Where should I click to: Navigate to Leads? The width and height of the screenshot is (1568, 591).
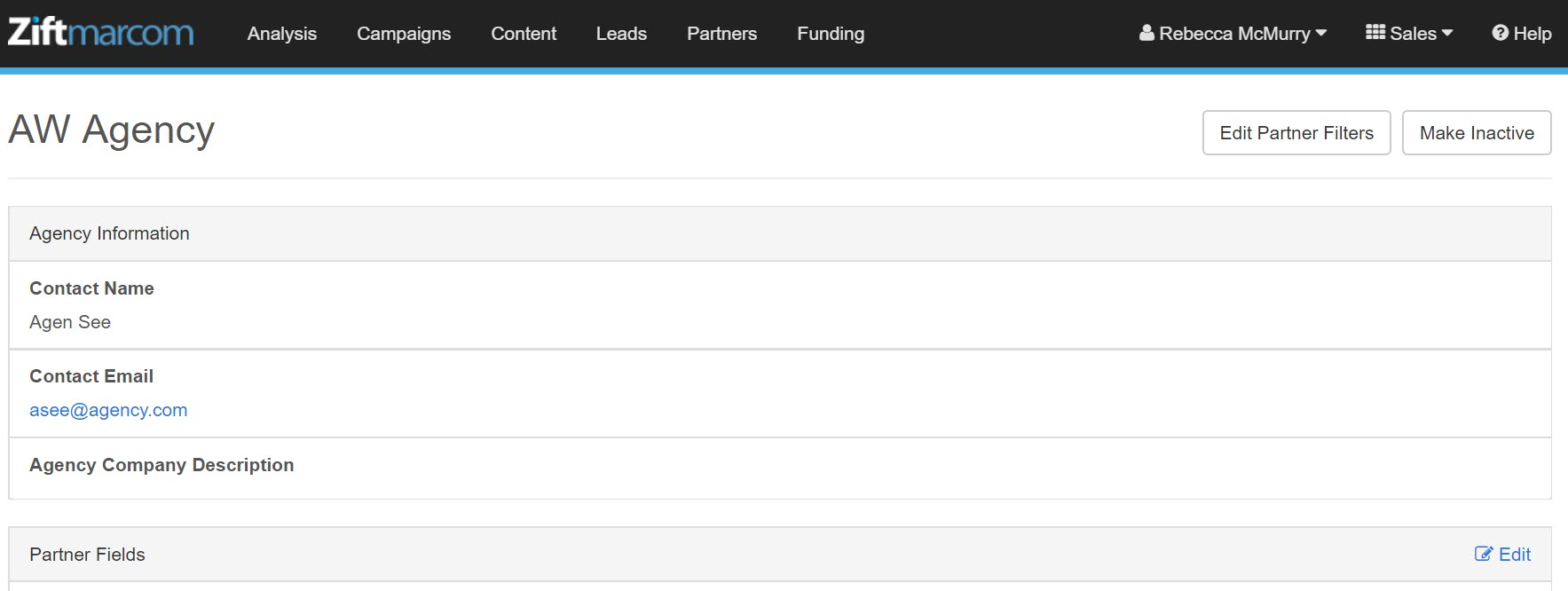coord(621,34)
